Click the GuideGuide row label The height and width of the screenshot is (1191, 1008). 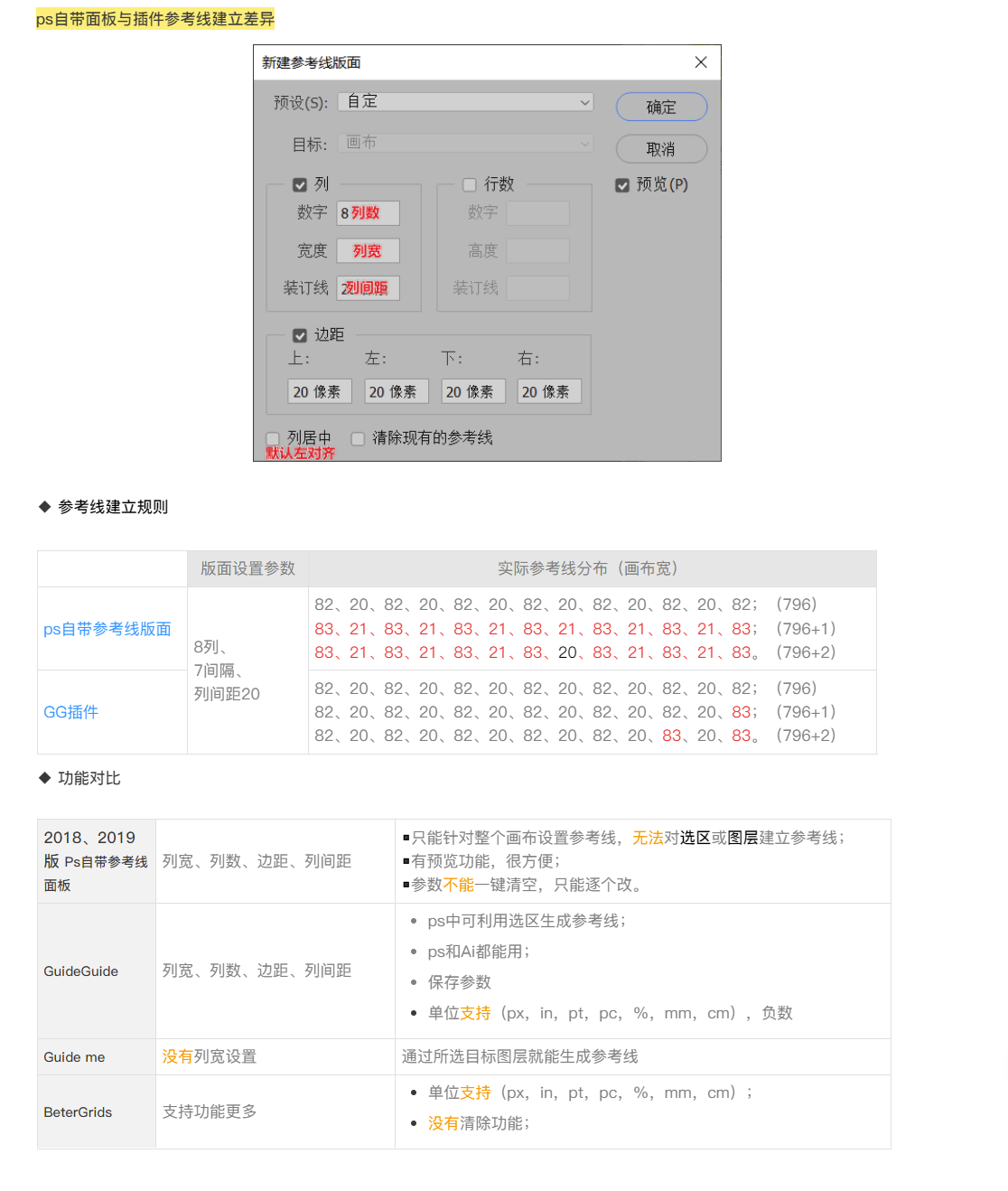point(81,971)
